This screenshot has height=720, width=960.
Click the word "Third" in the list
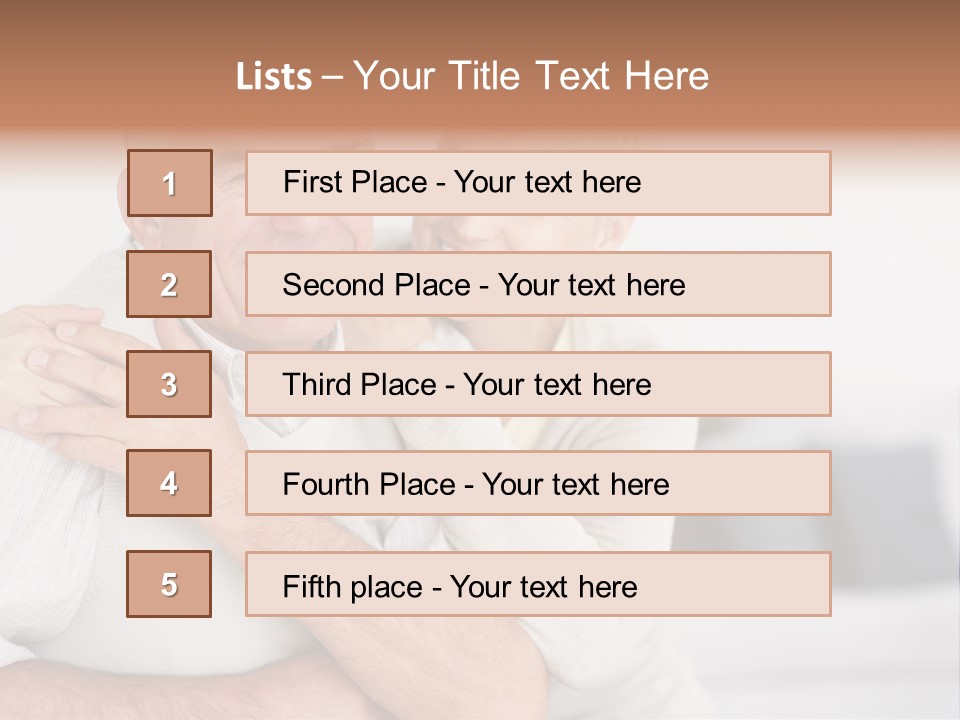pos(317,385)
